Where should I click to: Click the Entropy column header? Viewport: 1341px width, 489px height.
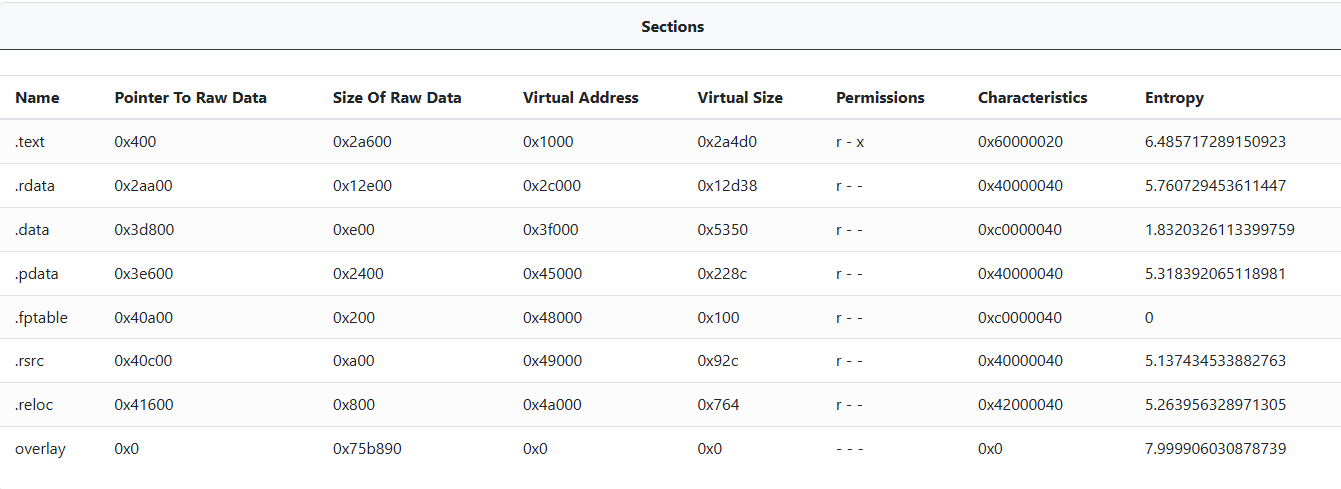(x=1174, y=98)
